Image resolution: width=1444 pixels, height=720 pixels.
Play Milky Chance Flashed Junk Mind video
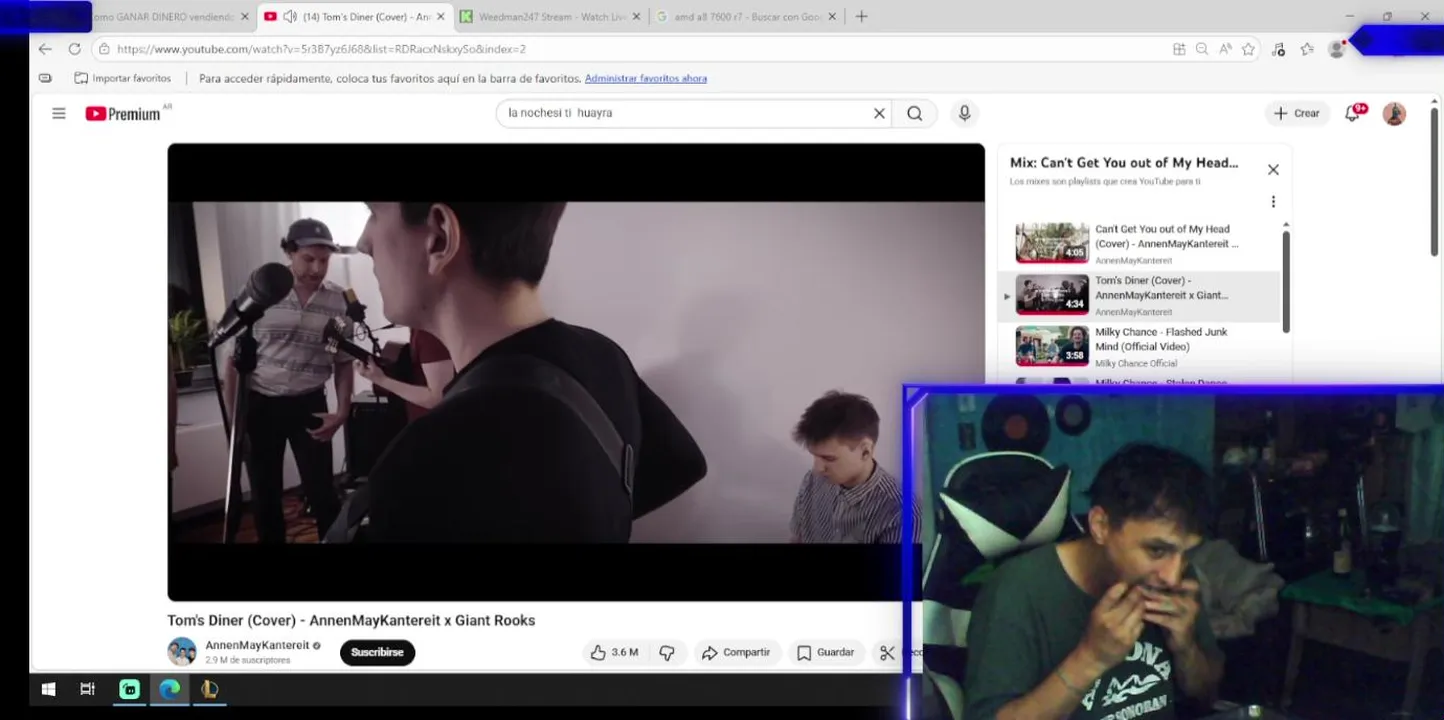[1052, 346]
